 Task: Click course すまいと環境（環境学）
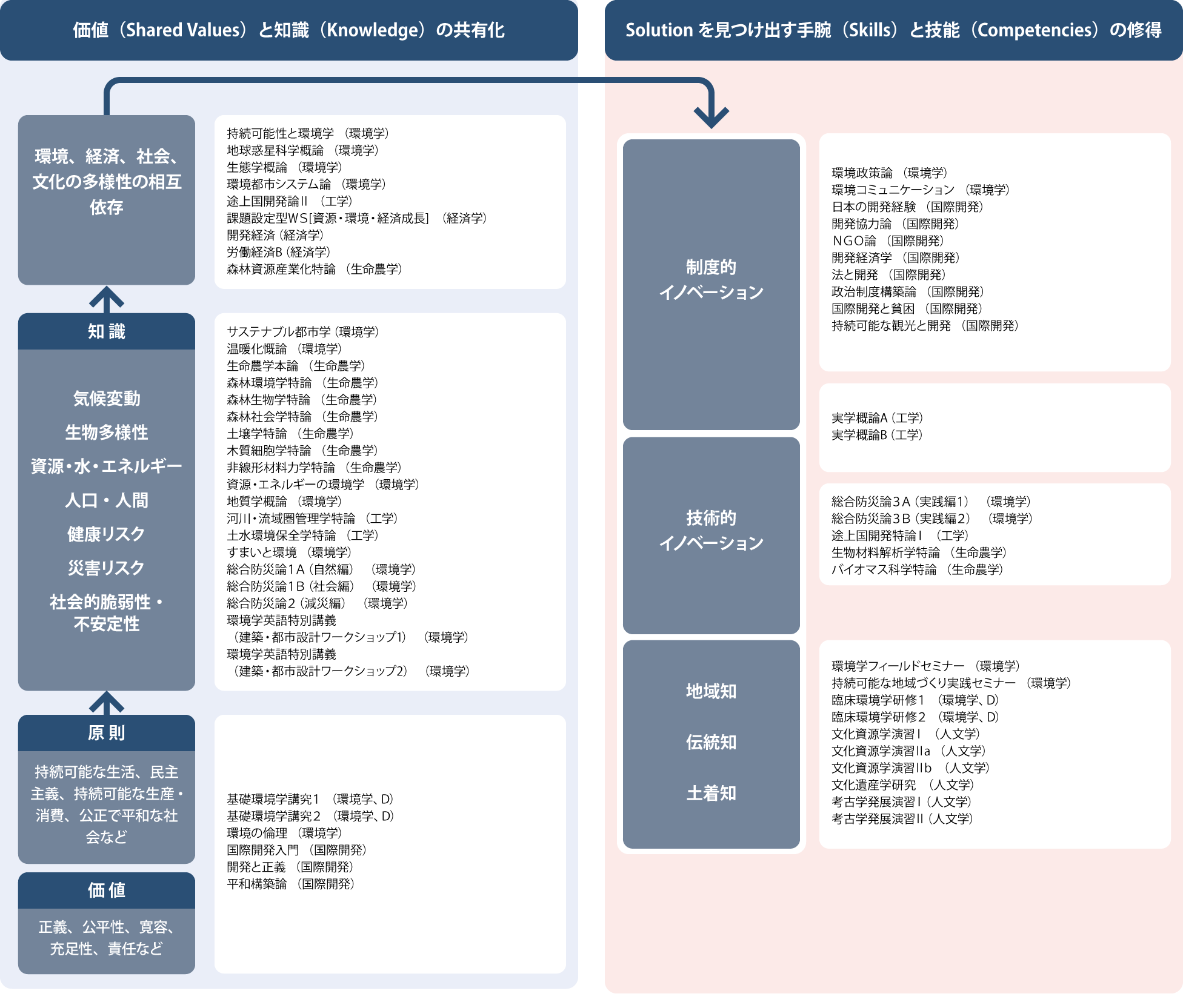pos(290,552)
